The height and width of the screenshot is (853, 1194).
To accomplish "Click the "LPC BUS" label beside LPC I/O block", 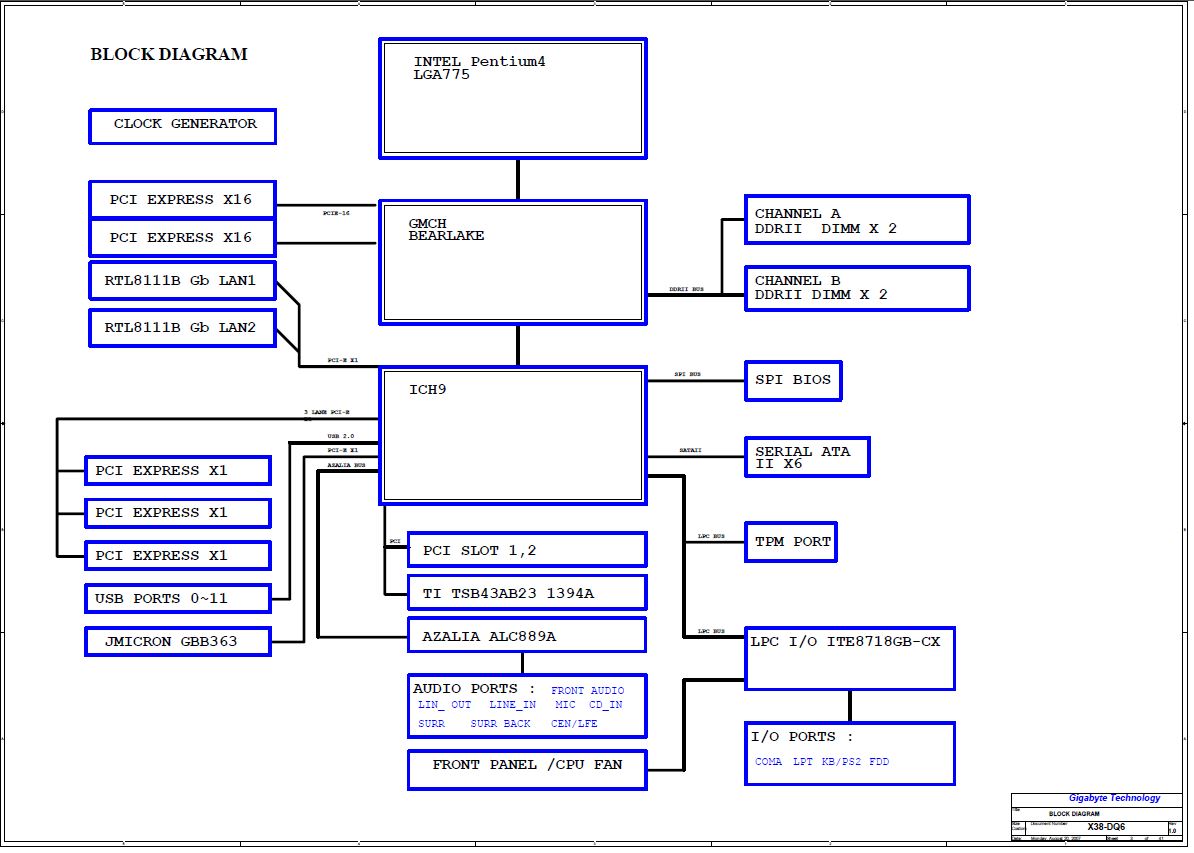I will click(711, 631).
